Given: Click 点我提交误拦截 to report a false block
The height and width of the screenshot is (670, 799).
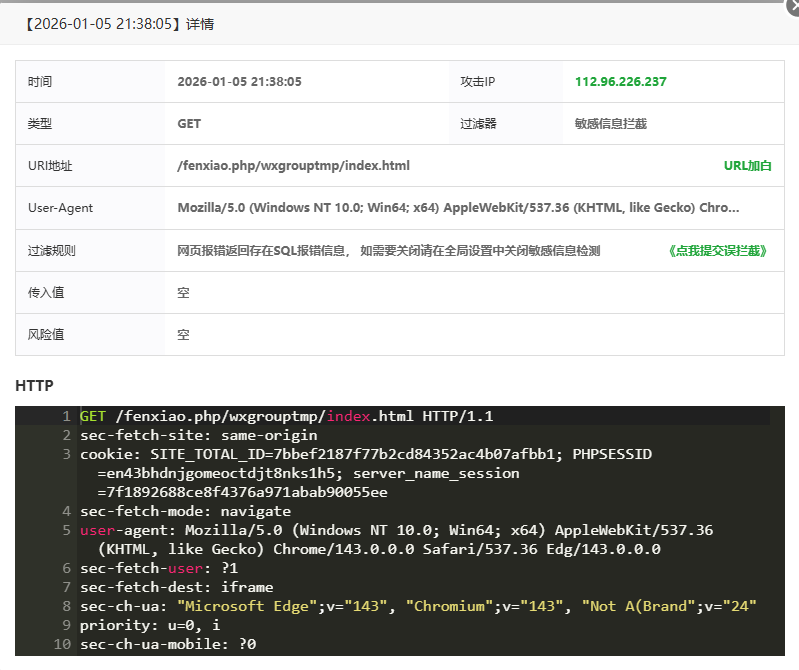Looking at the screenshot, I should coord(717,251).
